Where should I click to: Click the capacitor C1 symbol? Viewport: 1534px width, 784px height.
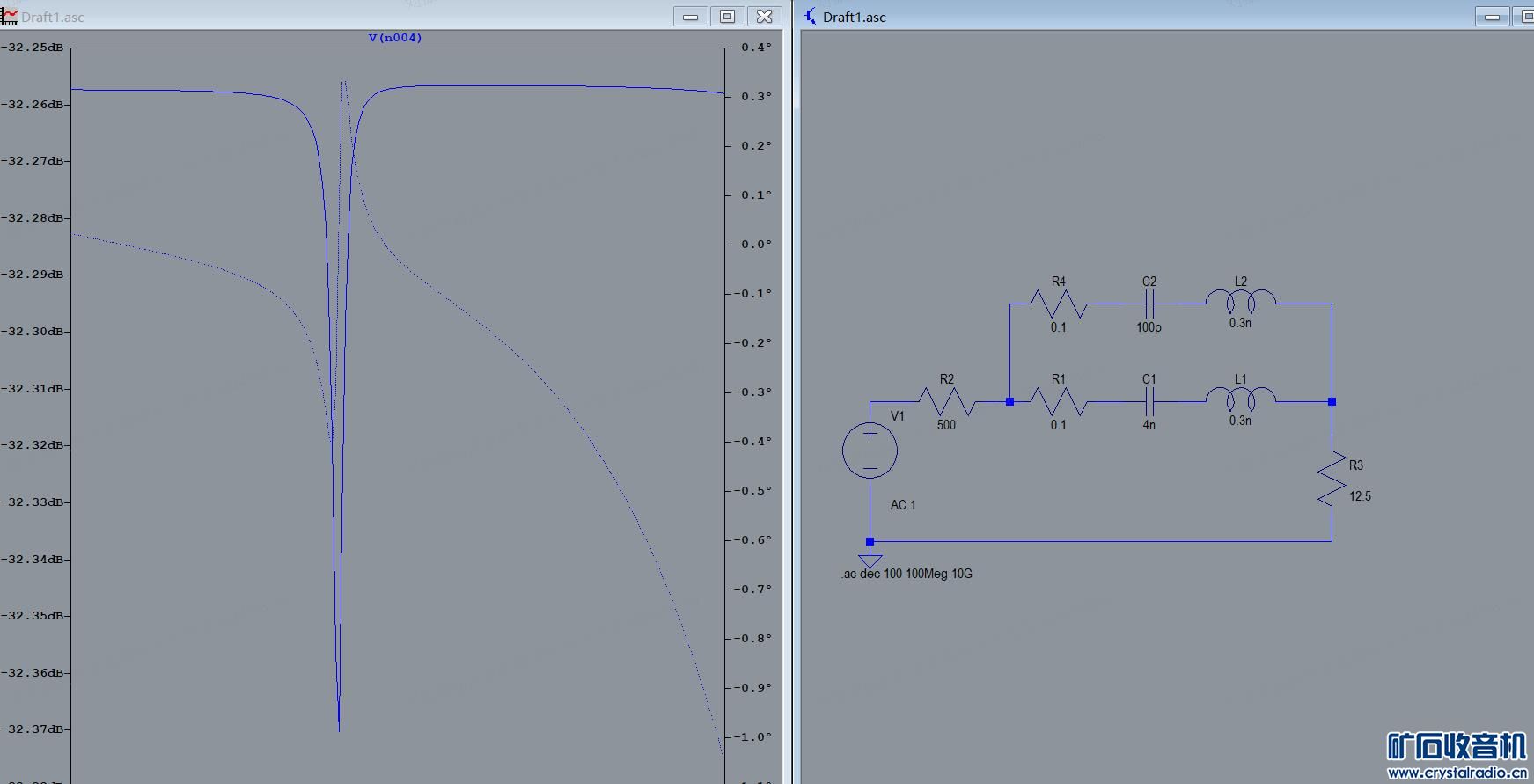[x=1149, y=402]
